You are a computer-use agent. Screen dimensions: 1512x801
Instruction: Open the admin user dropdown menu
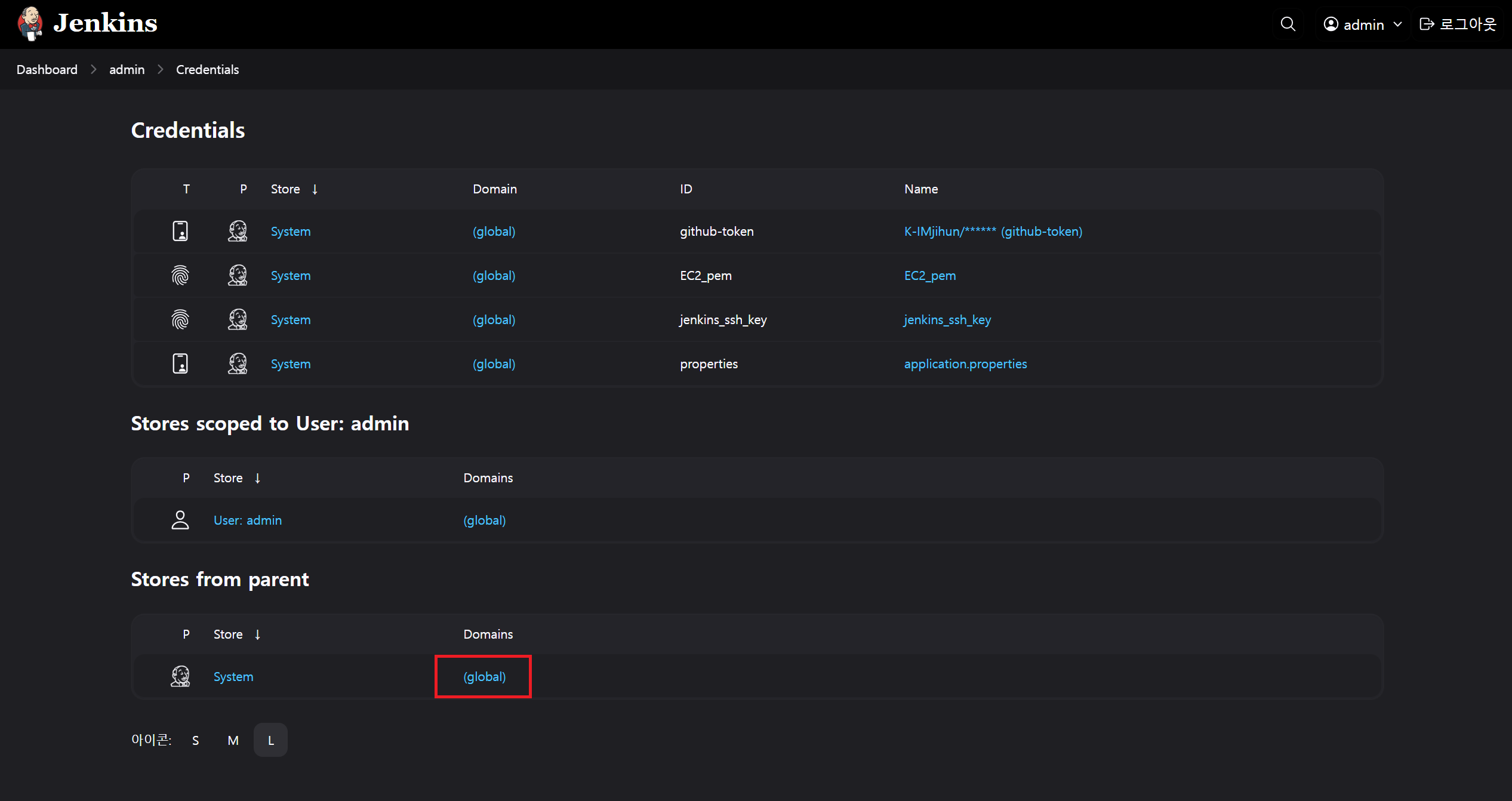(1363, 24)
